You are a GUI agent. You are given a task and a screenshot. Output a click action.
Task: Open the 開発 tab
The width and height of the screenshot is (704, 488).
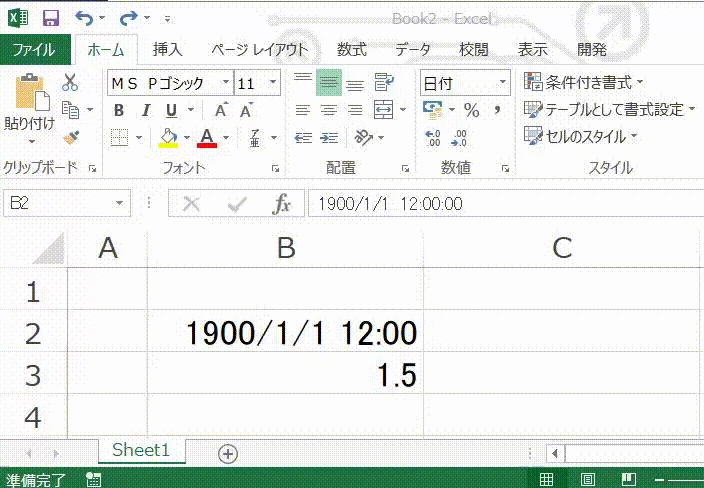[592, 49]
